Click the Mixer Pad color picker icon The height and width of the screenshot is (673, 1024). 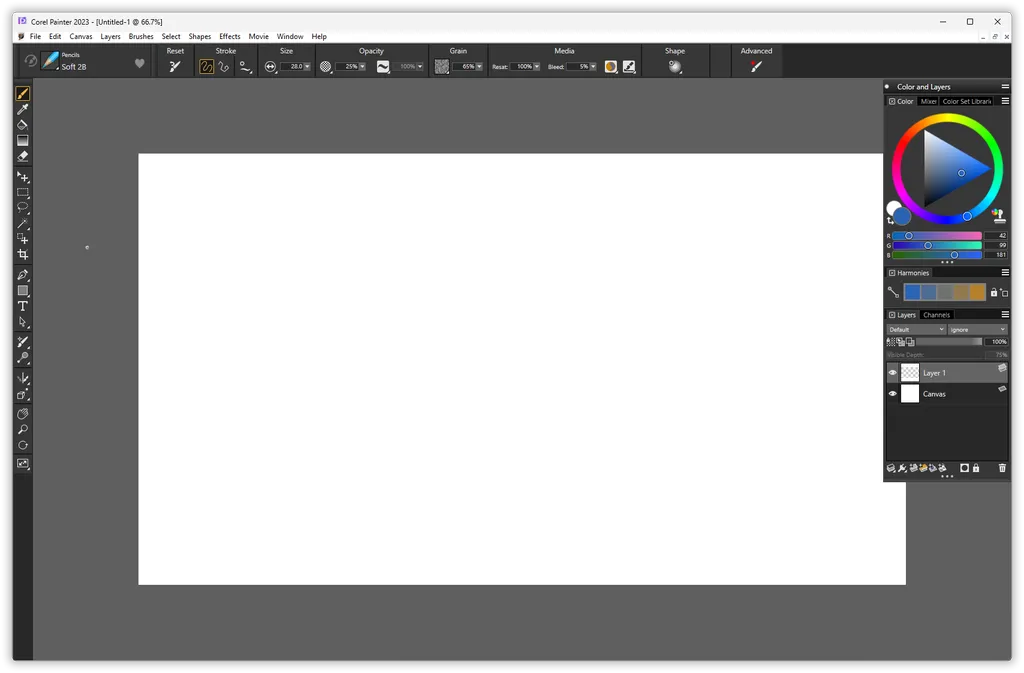pyautogui.click(x=998, y=215)
